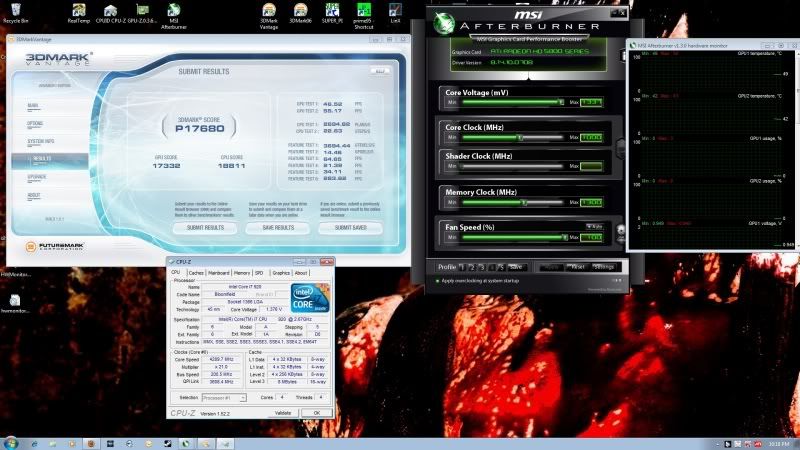The width and height of the screenshot is (800, 450).
Task: Click the SAVE RESULTS button
Action: click(277, 227)
